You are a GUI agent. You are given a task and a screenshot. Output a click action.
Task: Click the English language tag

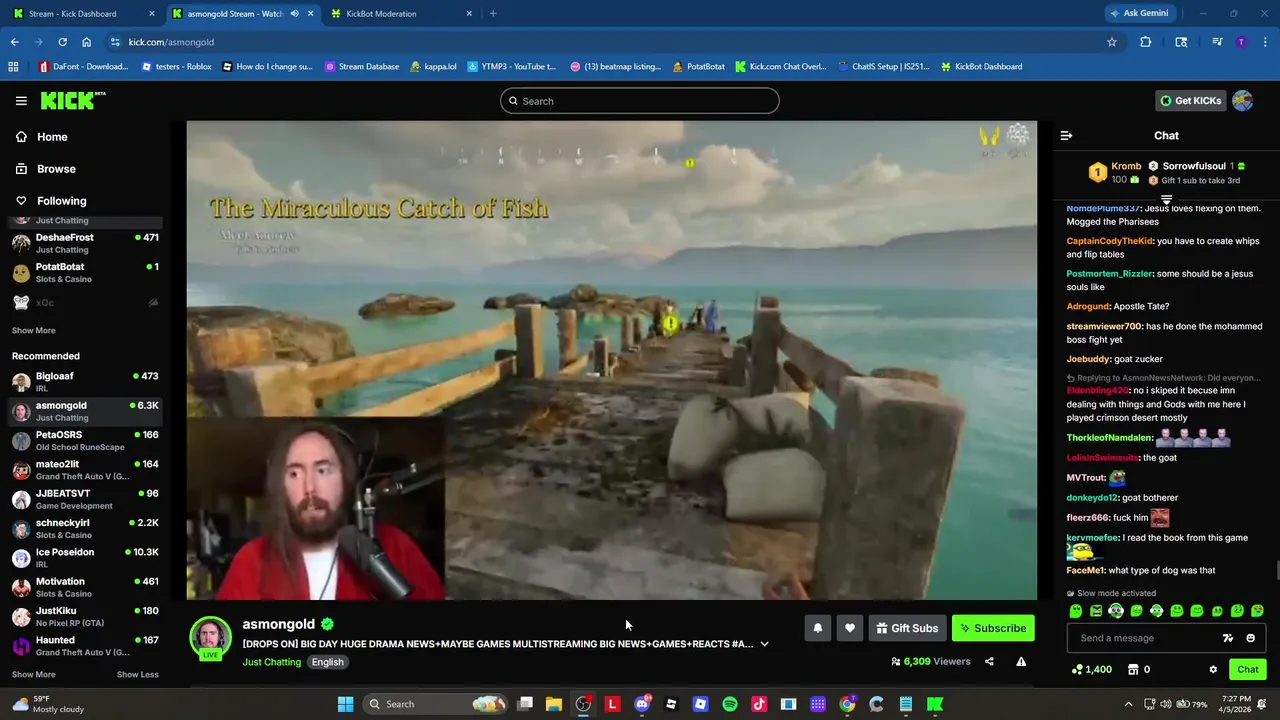point(327,662)
